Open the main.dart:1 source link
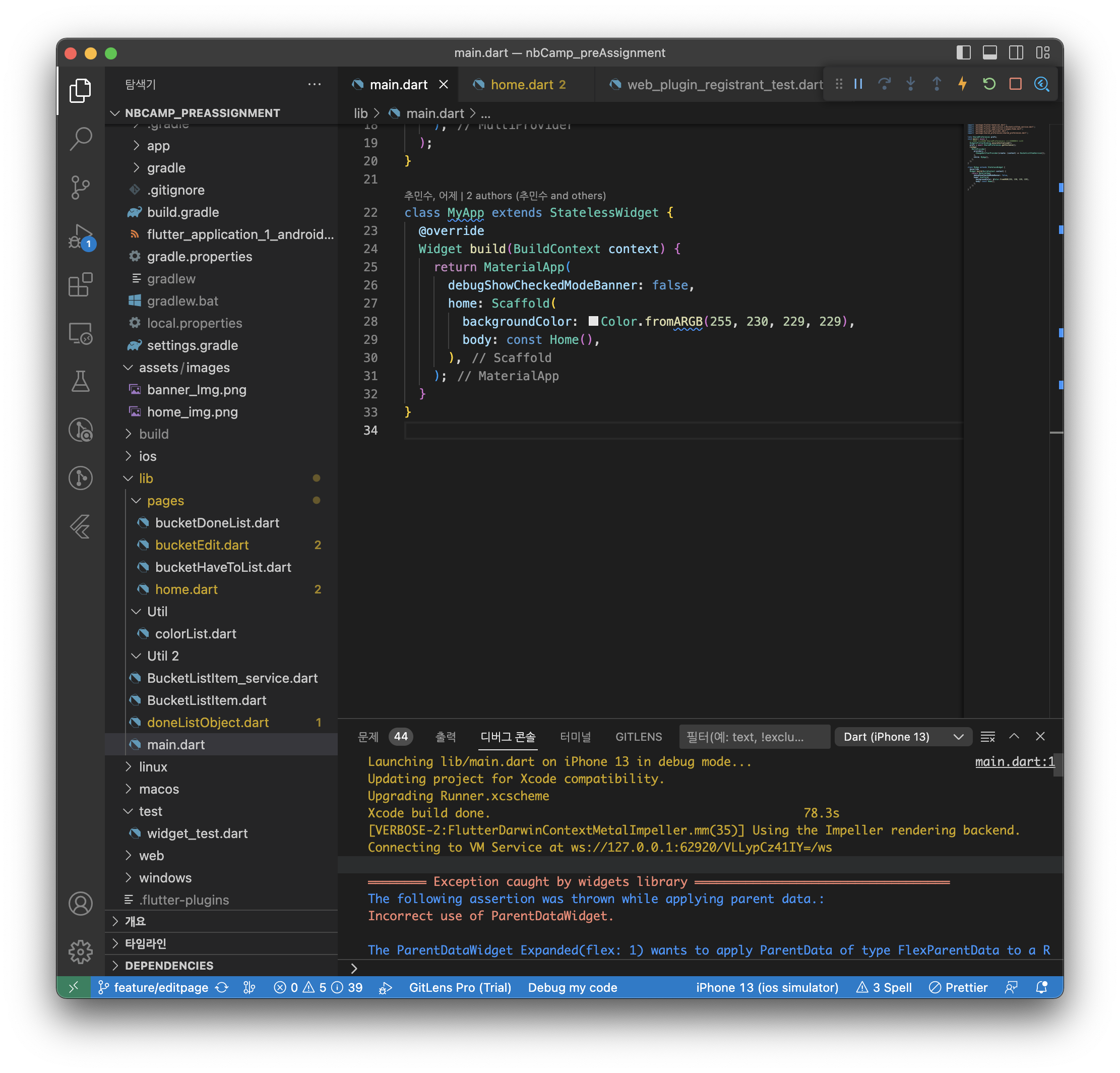The height and width of the screenshot is (1073, 1120). (1015, 761)
